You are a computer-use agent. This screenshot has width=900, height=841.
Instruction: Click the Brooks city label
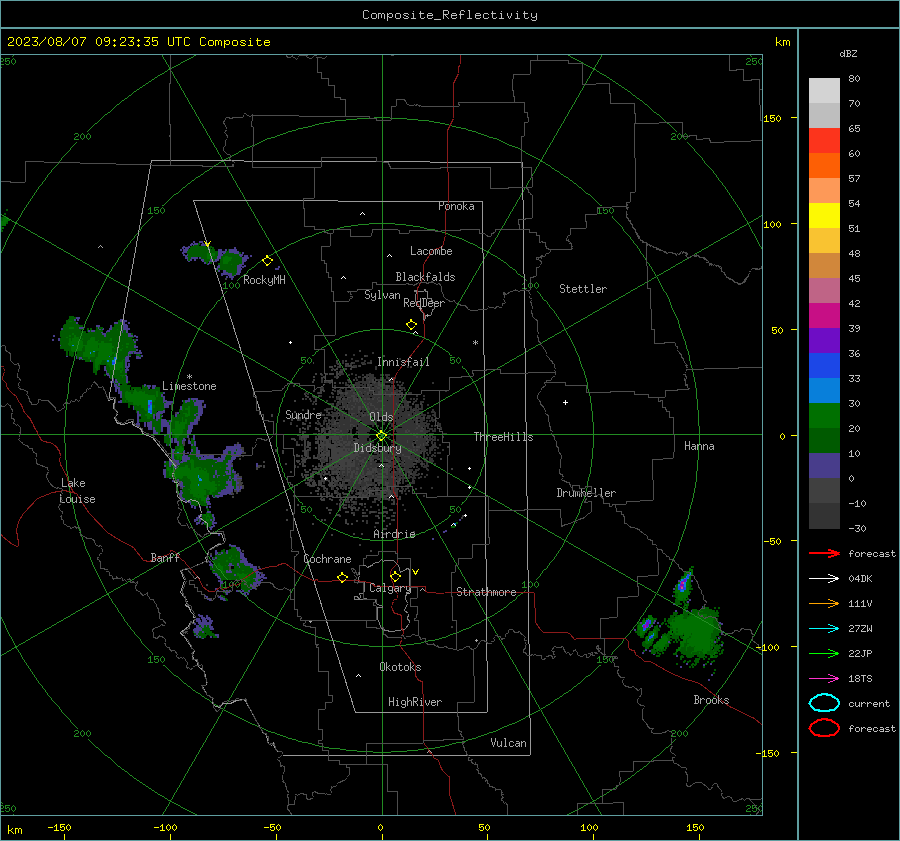click(x=711, y=700)
